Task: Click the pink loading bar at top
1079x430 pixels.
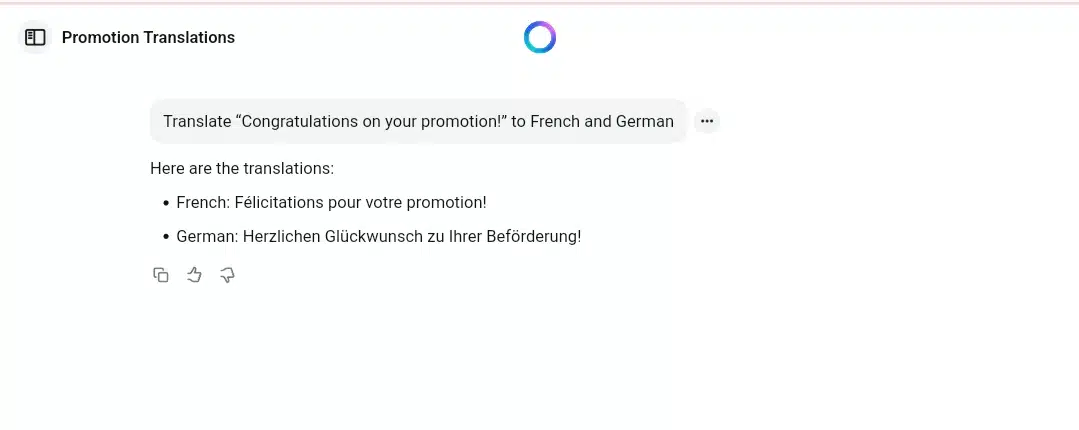Action: [540, 3]
